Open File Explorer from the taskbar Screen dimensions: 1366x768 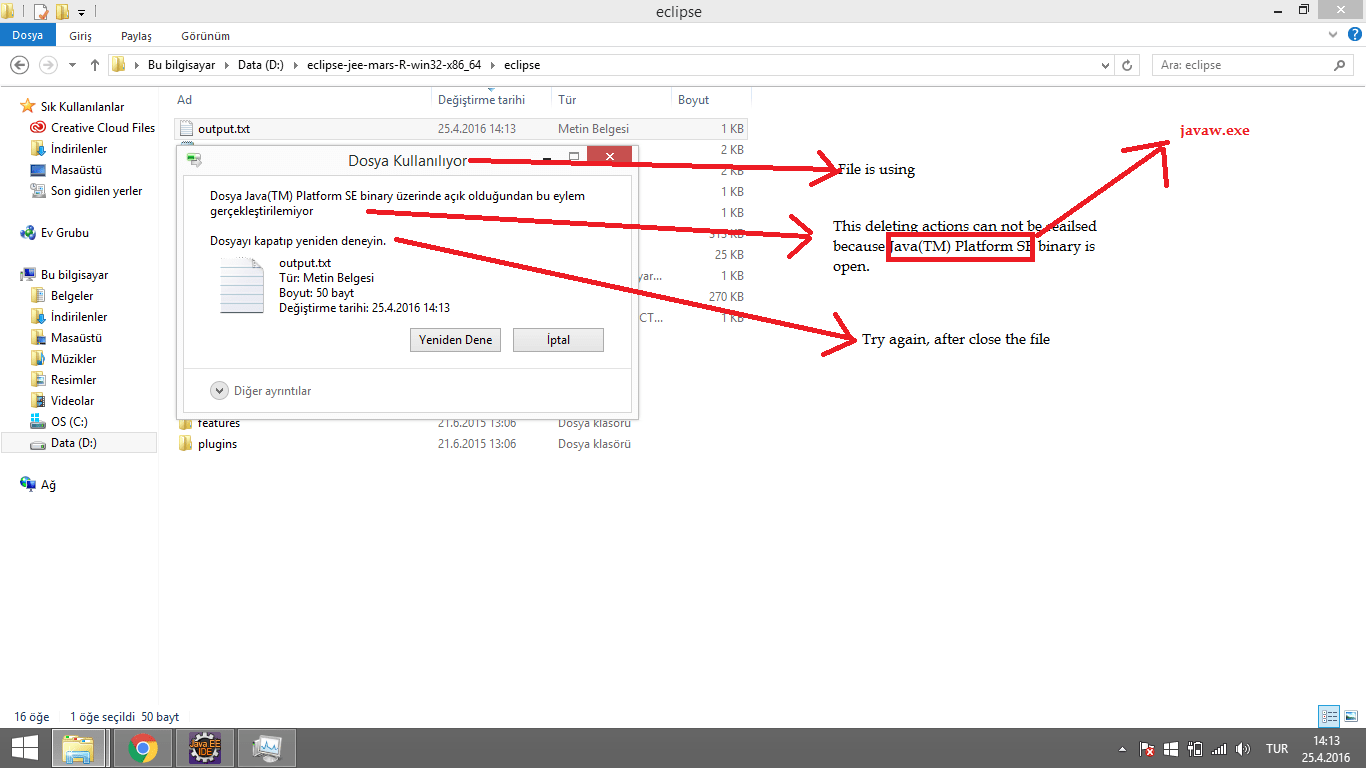(x=79, y=748)
